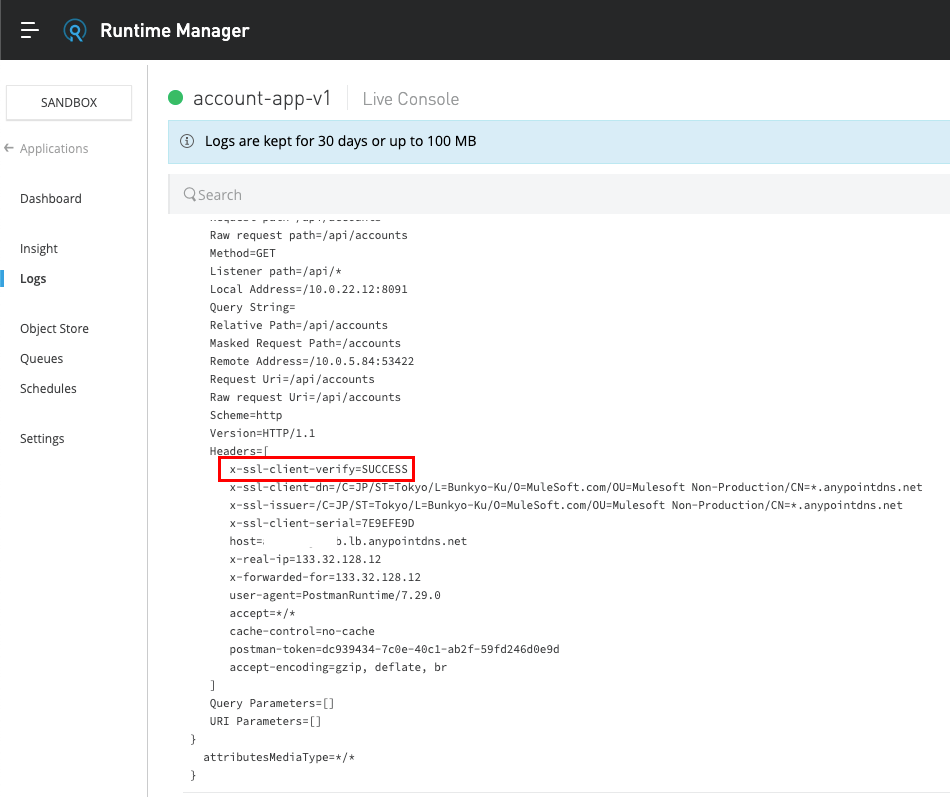Viewport: 950px width, 797px height.
Task: Click the Runtime Manager logo icon
Action: pos(75,31)
